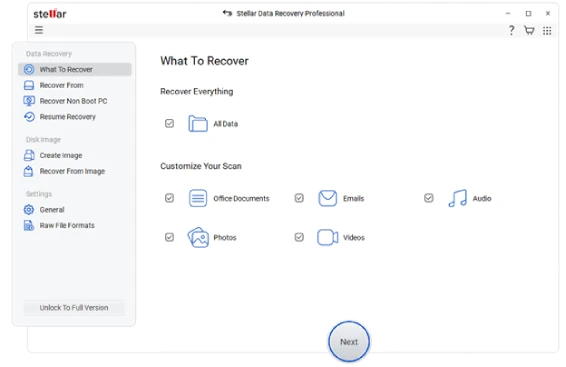This screenshot has width=566, height=367.
Task: Toggle the Videos checkbox
Action: coord(299,237)
